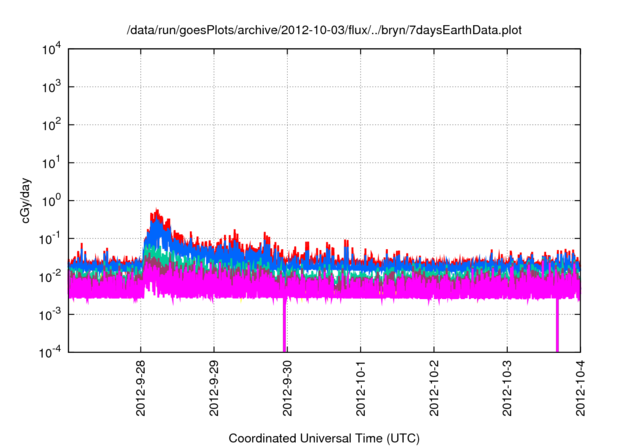This screenshot has height=448, width=640.
Task: Click the 10^3 y-axis tick label
Action: click(50, 88)
